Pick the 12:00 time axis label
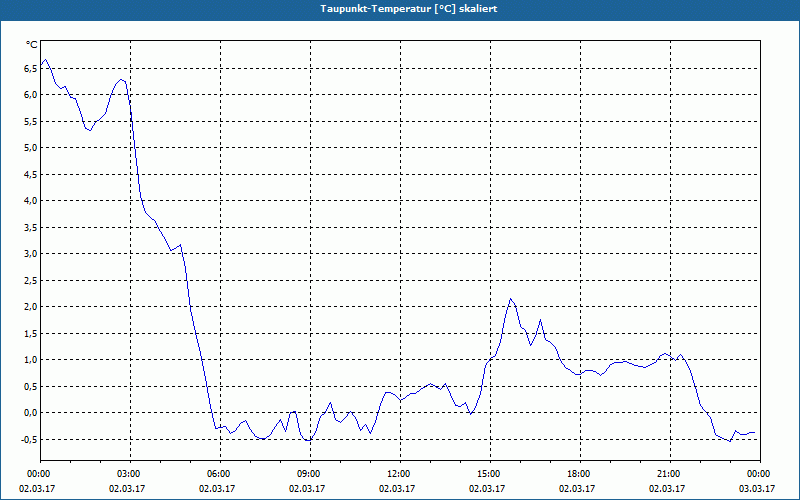 point(400,474)
